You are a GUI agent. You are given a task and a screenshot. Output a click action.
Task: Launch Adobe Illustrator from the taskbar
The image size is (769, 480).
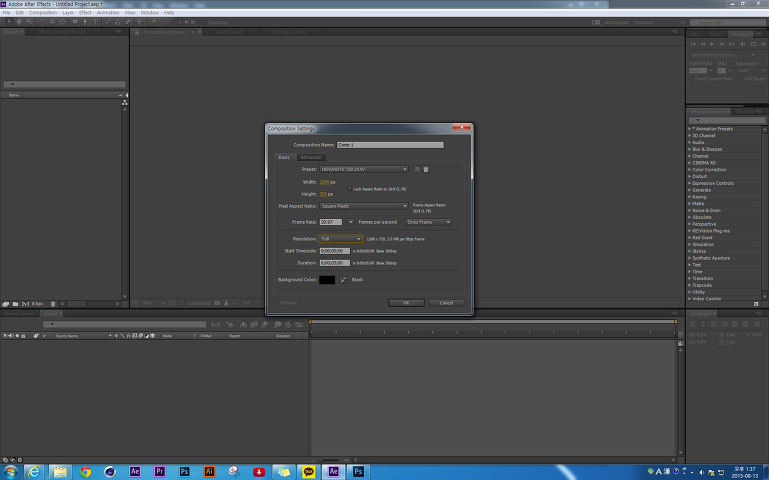pyautogui.click(x=209, y=471)
